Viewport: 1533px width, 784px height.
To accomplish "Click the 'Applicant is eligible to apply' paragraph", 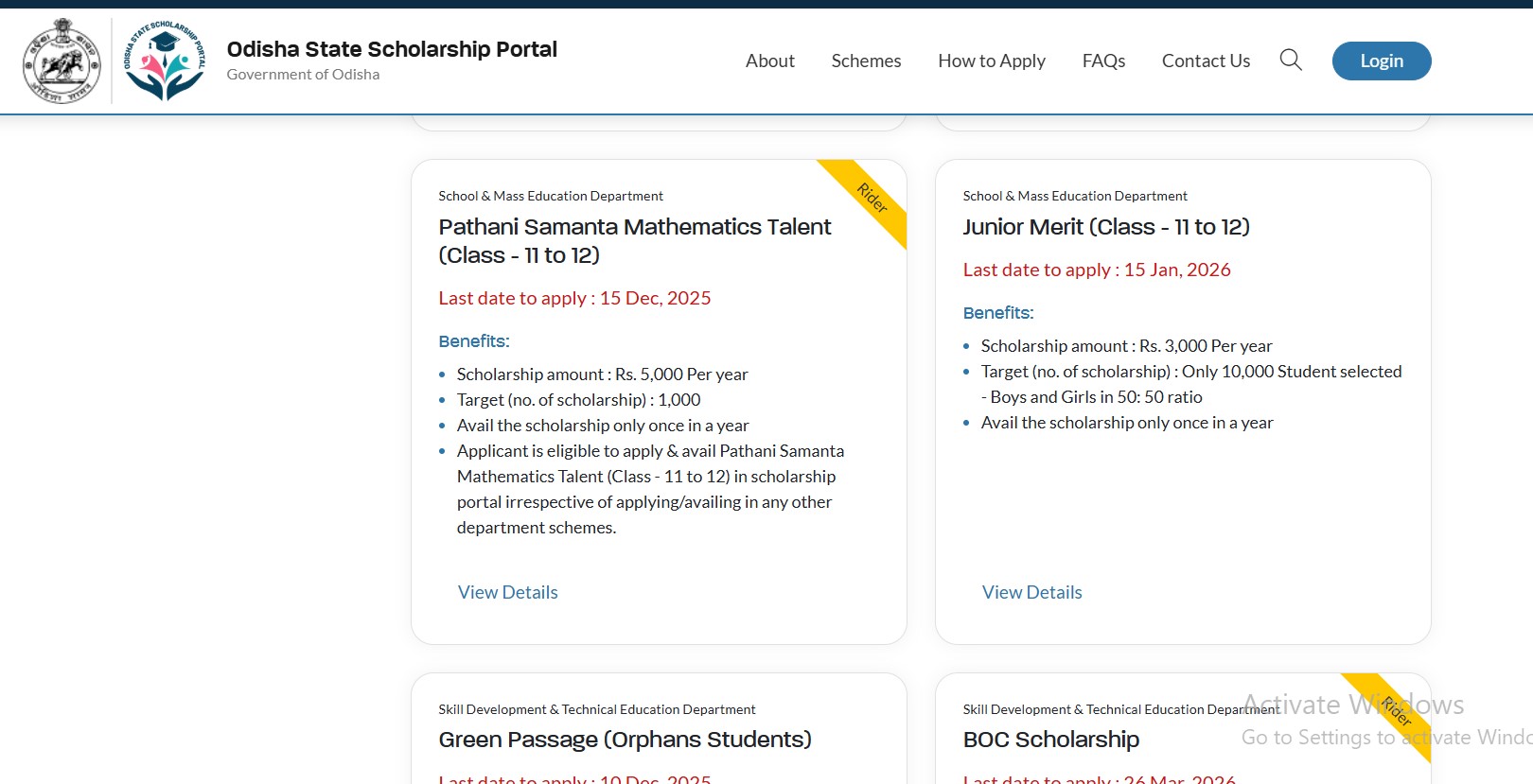I will point(650,489).
